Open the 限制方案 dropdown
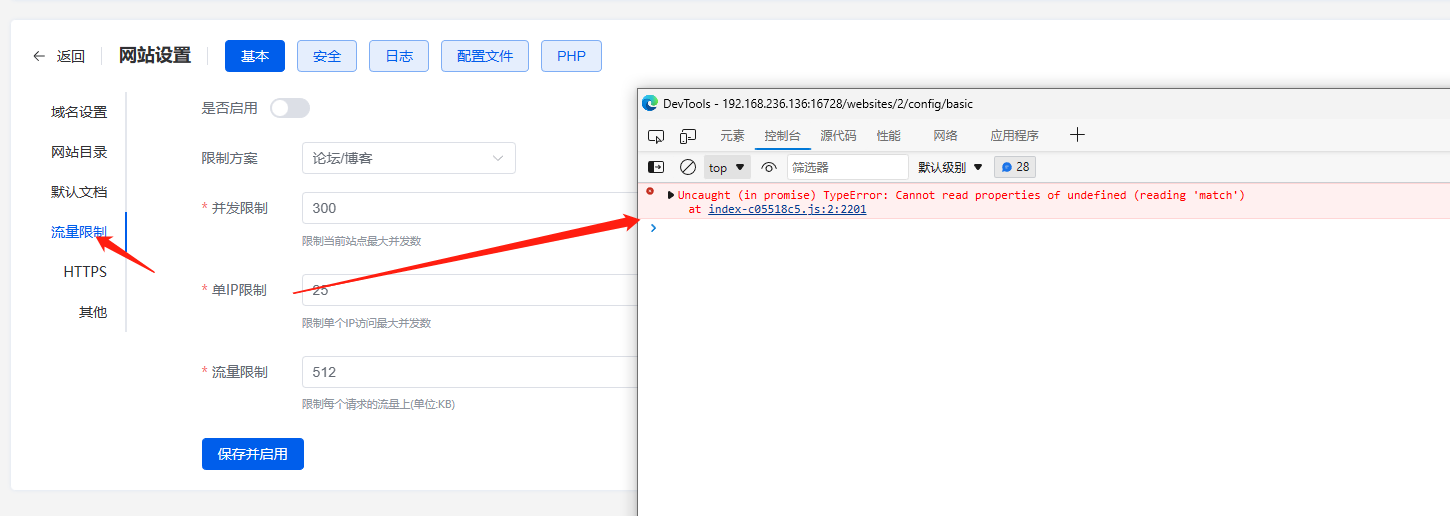The height and width of the screenshot is (516, 1450). 409,158
